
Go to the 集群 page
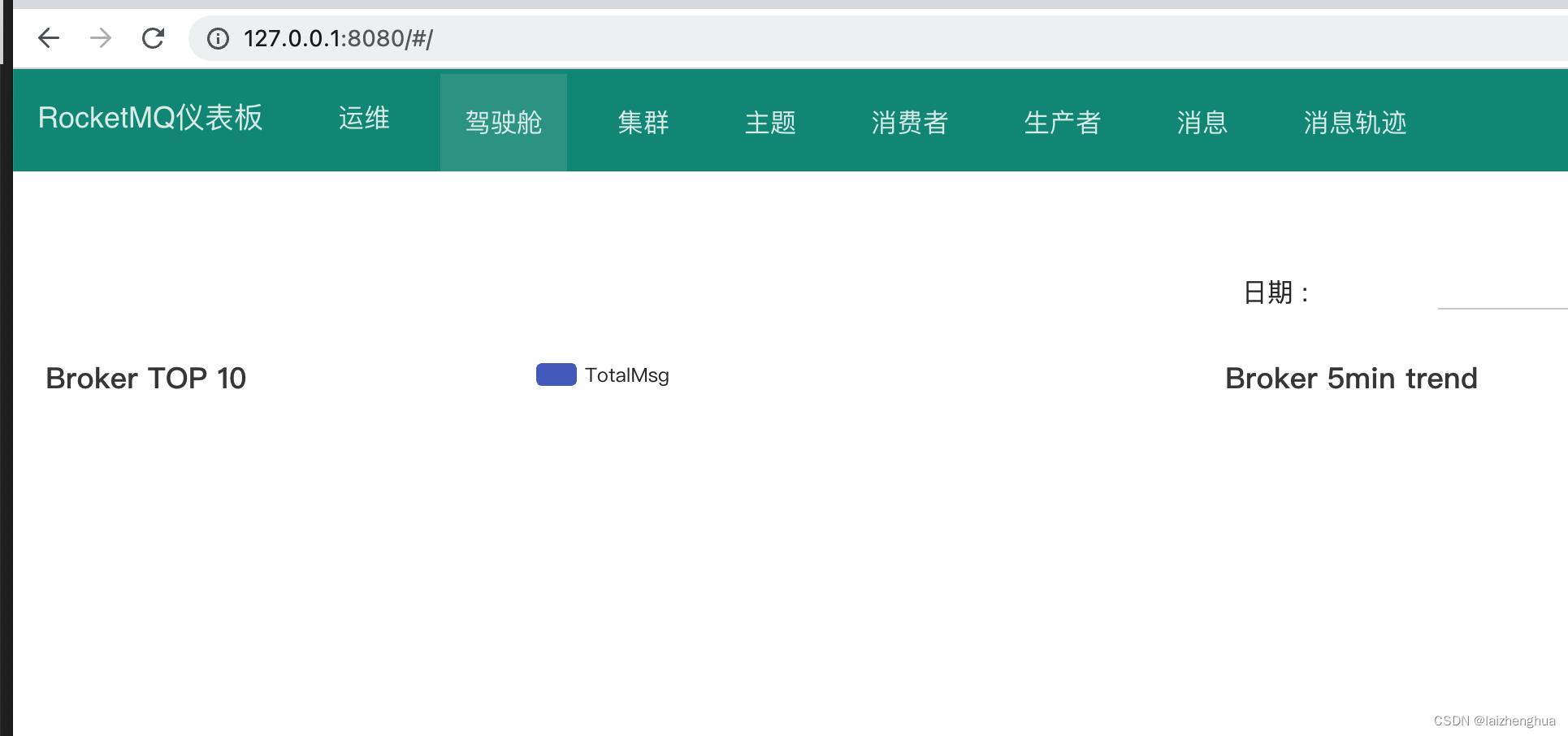(x=643, y=123)
